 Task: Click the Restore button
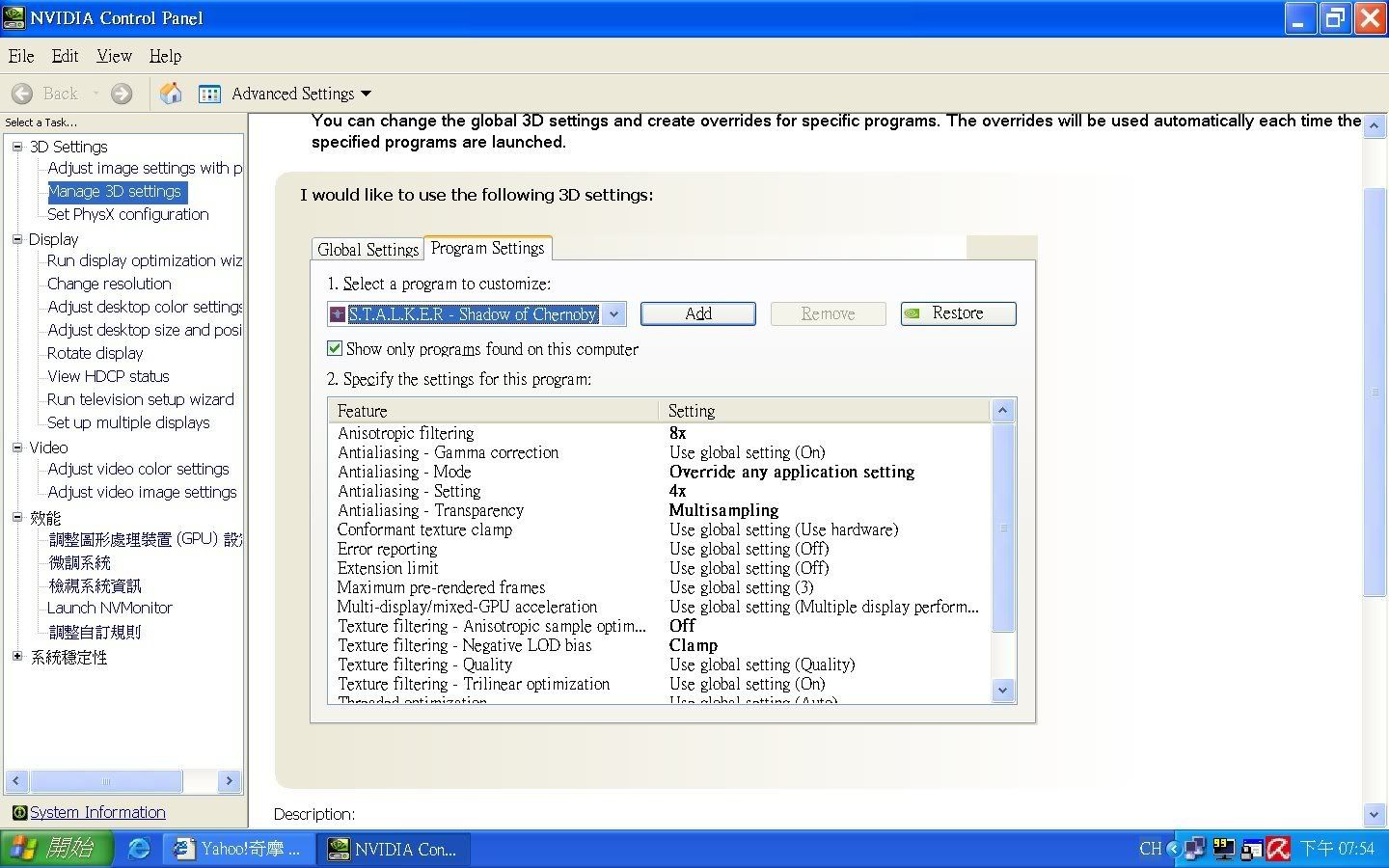(958, 313)
